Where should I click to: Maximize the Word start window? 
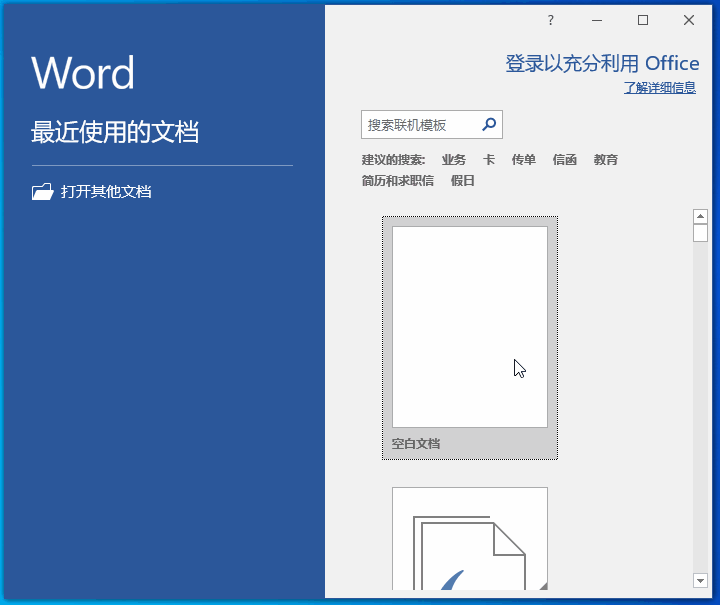(x=643, y=20)
